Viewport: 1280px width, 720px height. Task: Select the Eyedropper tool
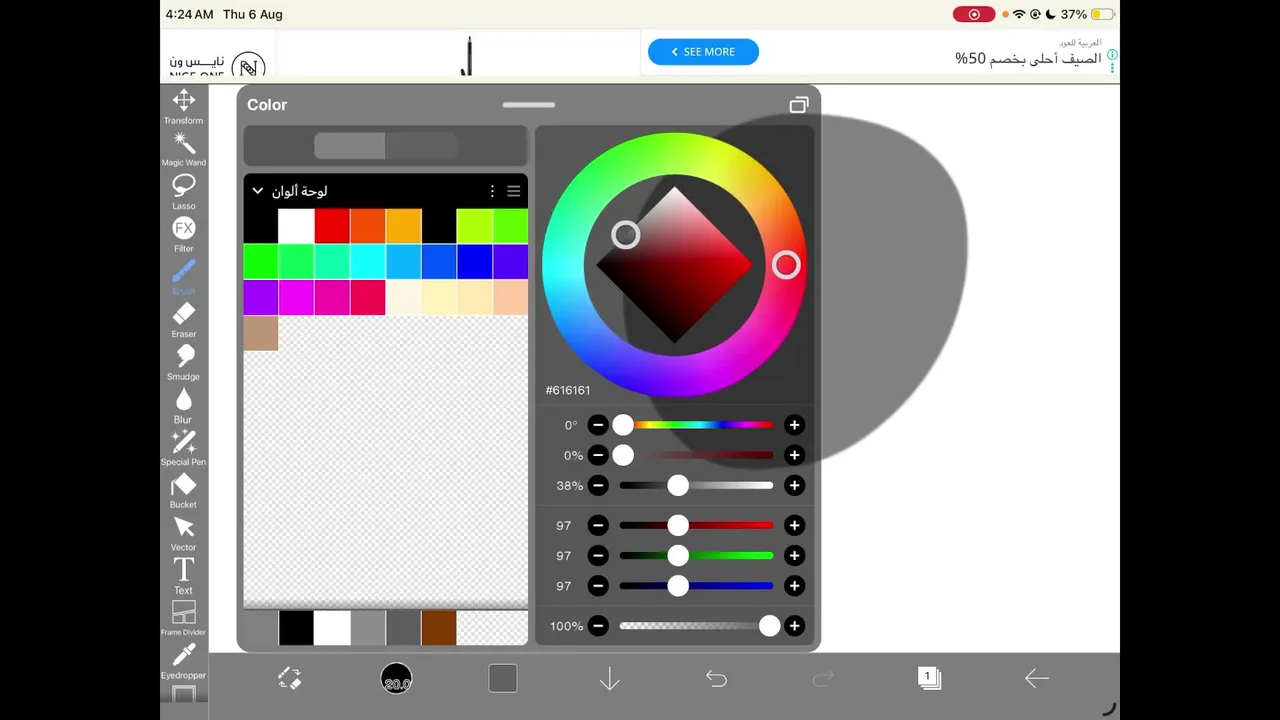[184, 661]
